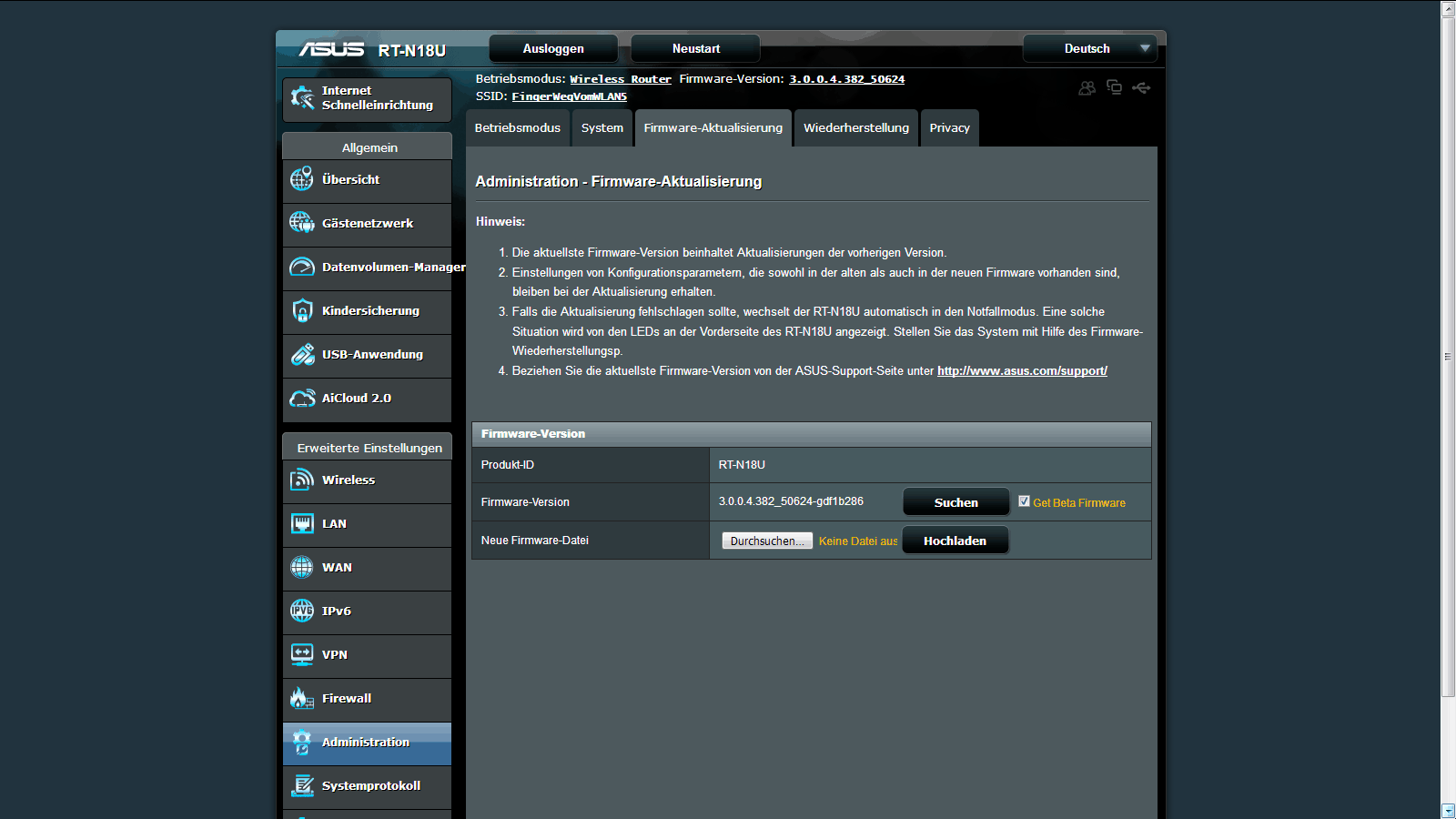
Task: Click the LAN port icon
Action: click(x=302, y=523)
